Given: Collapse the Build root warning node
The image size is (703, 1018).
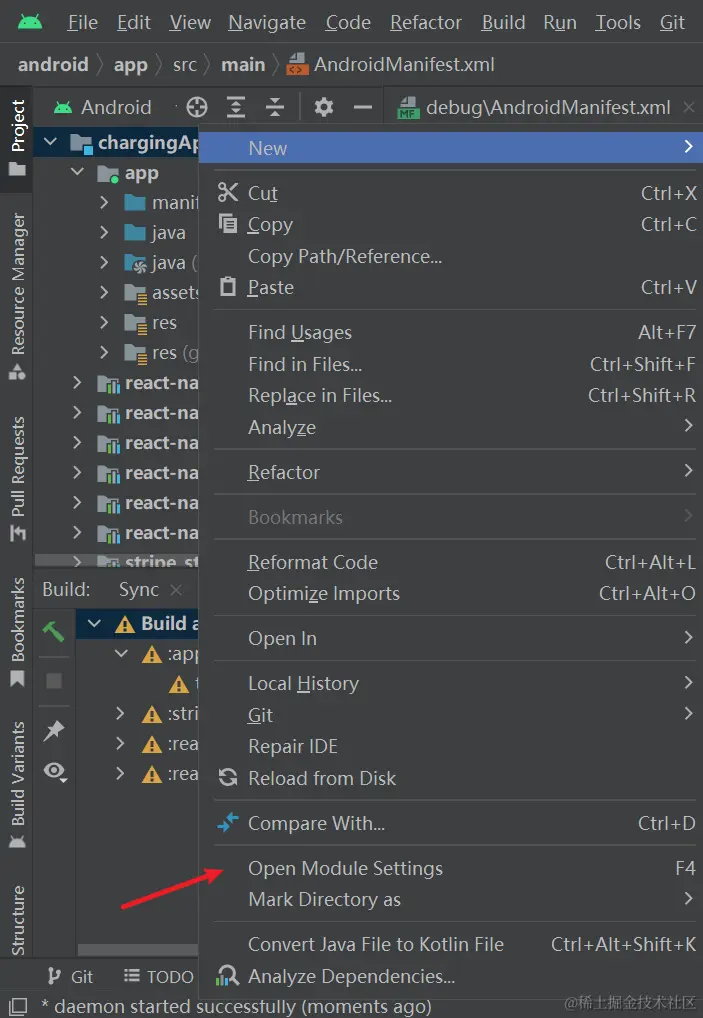Looking at the screenshot, I should (x=96, y=624).
